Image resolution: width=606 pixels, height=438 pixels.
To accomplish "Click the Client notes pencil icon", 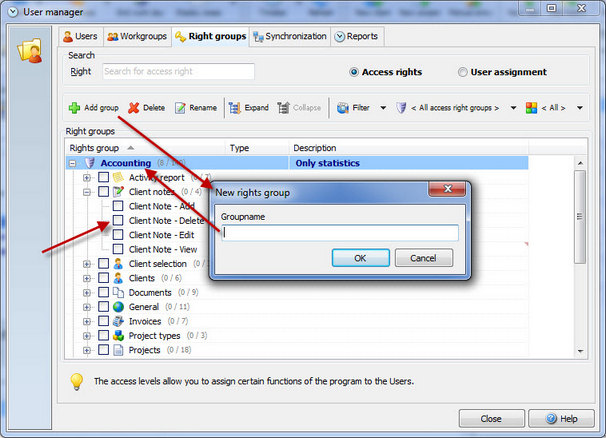I will click(x=118, y=192).
